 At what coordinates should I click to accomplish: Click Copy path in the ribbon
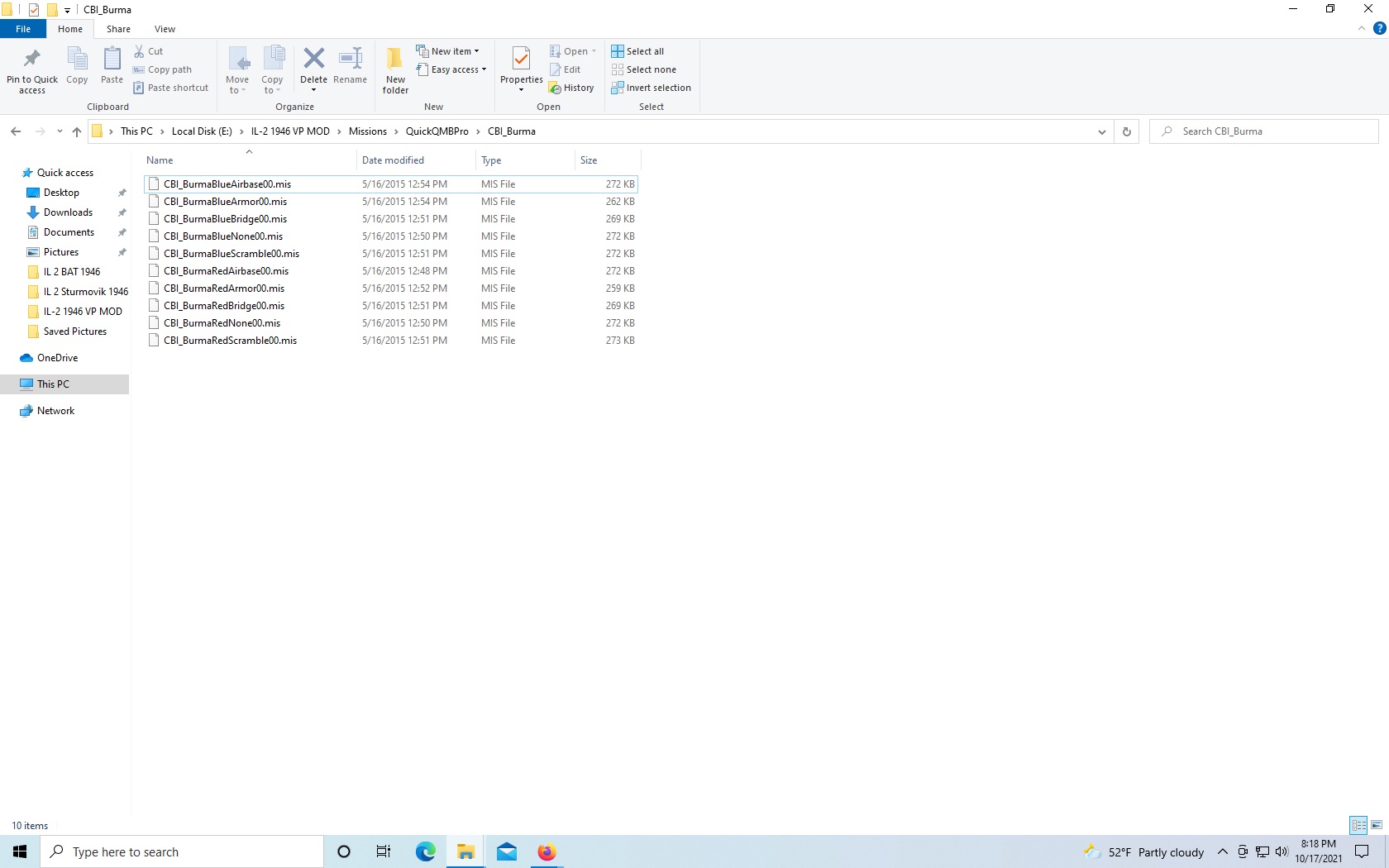[163, 69]
